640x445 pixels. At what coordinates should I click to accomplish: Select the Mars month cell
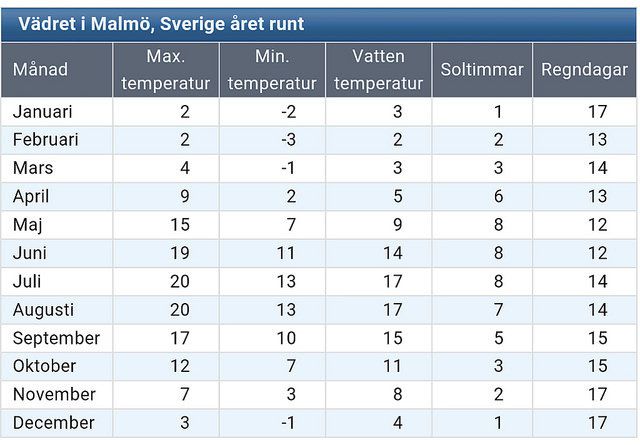pos(57,168)
